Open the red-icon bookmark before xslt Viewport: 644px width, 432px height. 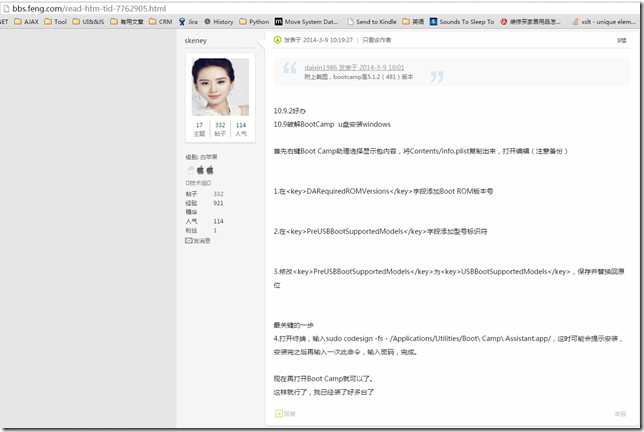(x=530, y=21)
